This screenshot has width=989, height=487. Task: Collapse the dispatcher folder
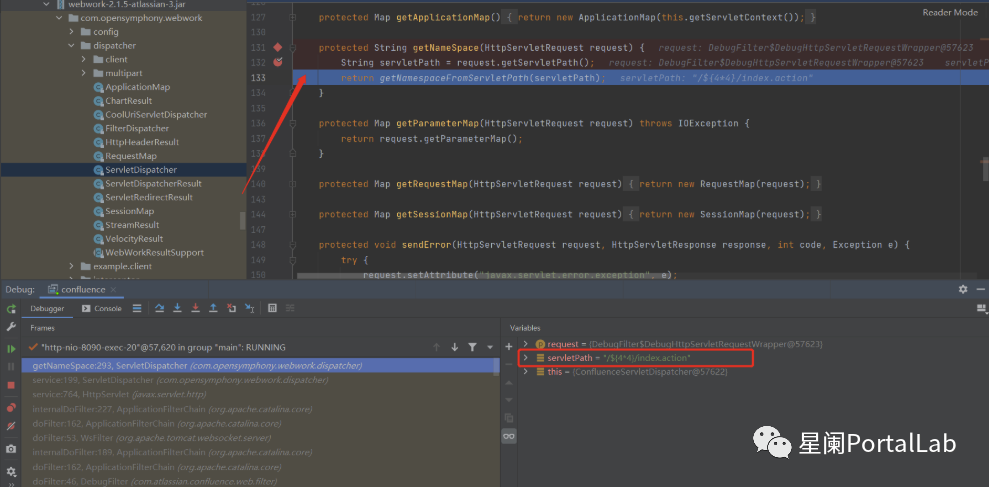click(x=71, y=45)
